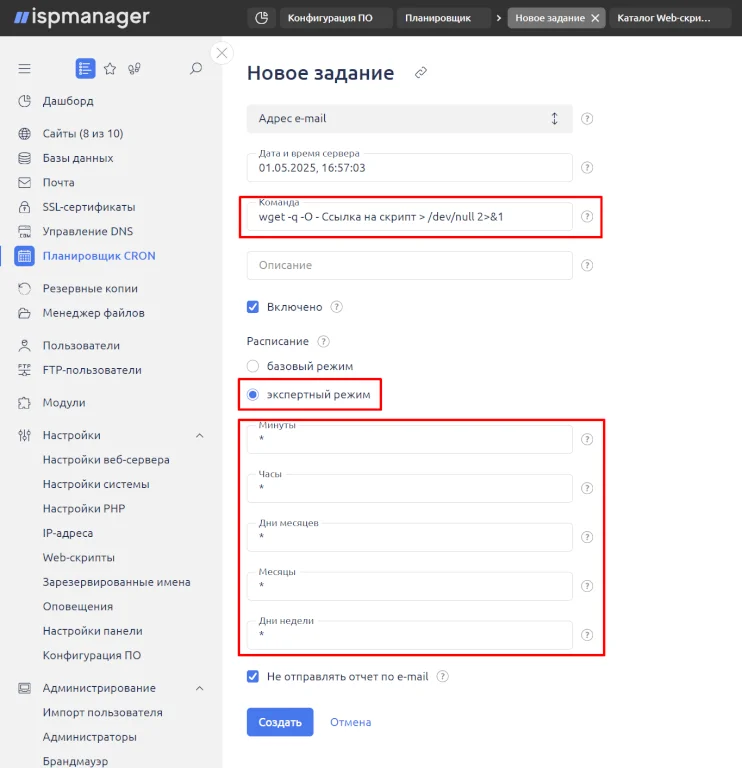Switch to the Конфигурация ПО tab
The image size is (742, 768).
click(x=330, y=18)
